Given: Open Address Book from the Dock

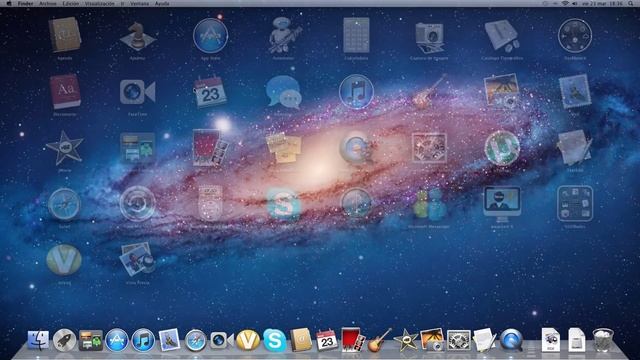Looking at the screenshot, I should pos(301,340).
